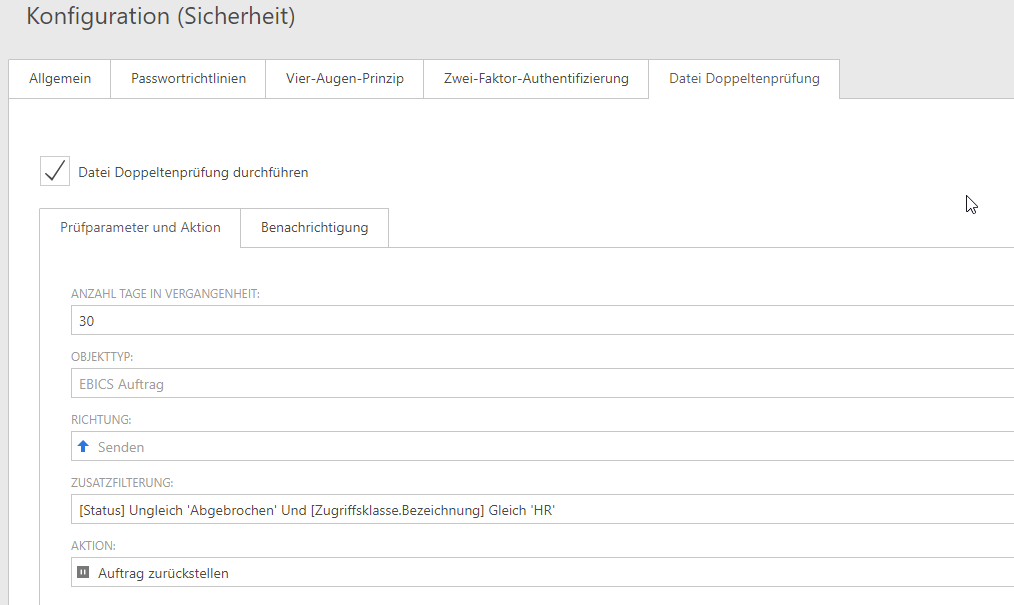Show the Benachrichtigung sub-tab
This screenshot has width=1014, height=605.
point(314,228)
